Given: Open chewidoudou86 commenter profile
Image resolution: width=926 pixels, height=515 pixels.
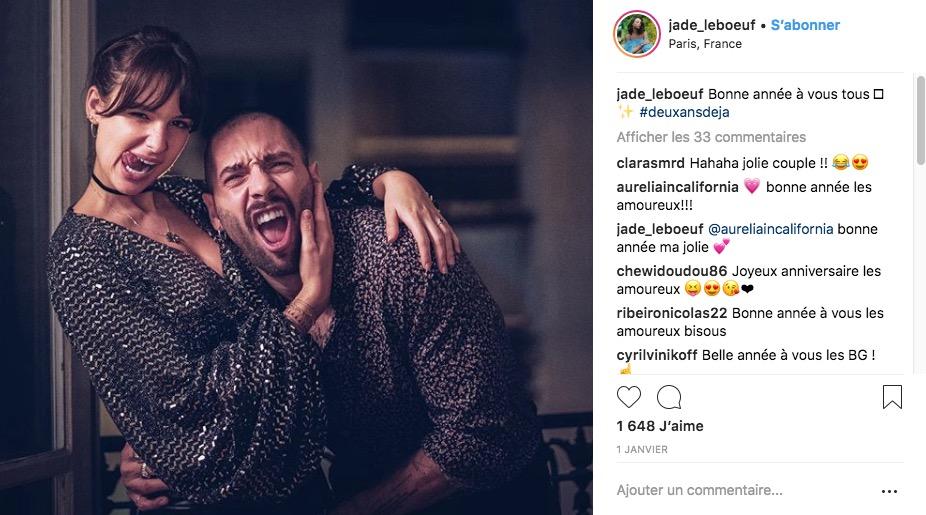Looking at the screenshot, I should point(670,271).
